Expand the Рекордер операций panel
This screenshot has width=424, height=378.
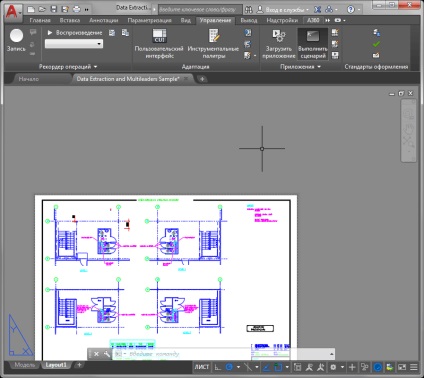tap(68, 67)
